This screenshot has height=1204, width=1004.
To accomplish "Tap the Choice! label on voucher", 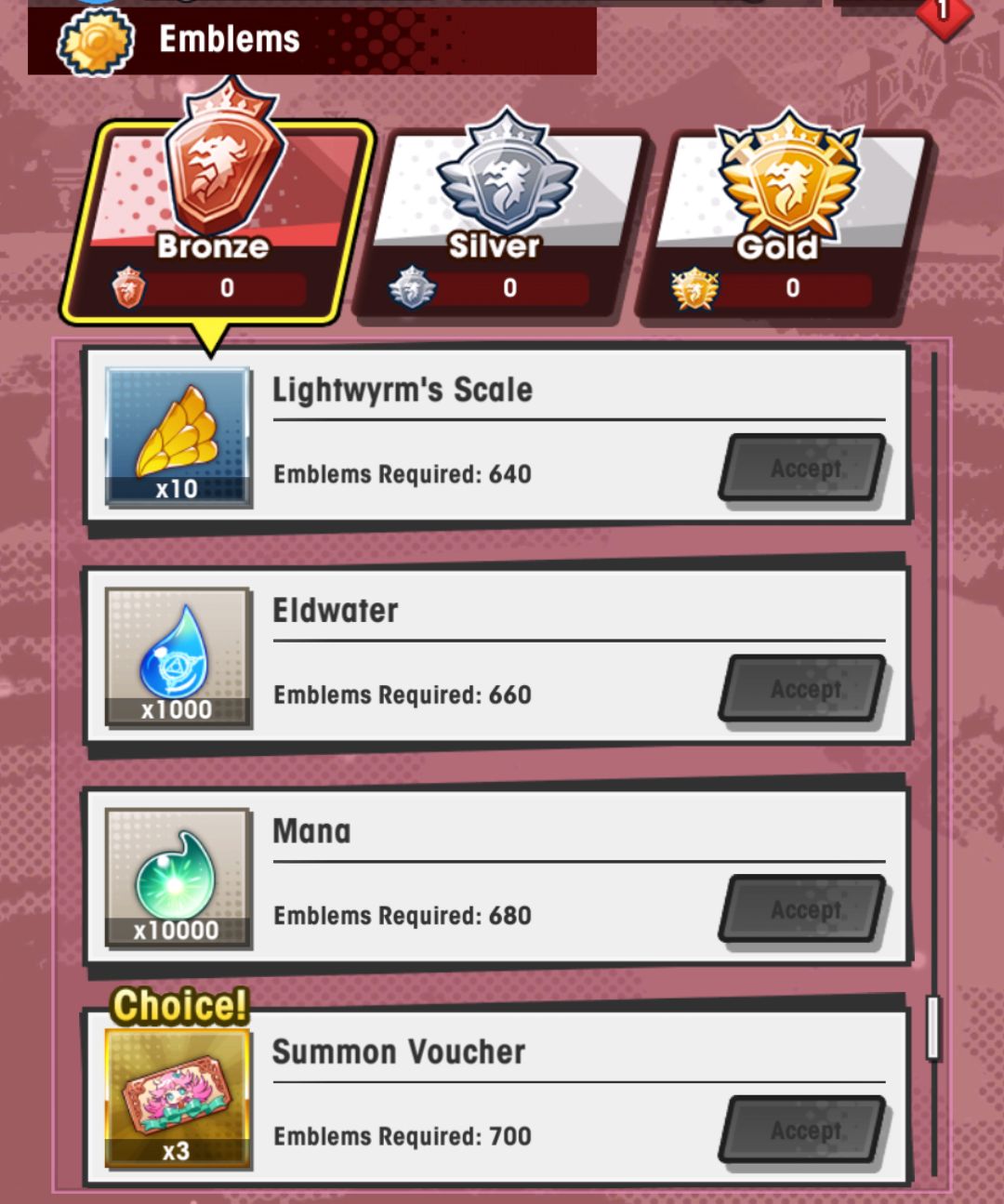I will [180, 1005].
